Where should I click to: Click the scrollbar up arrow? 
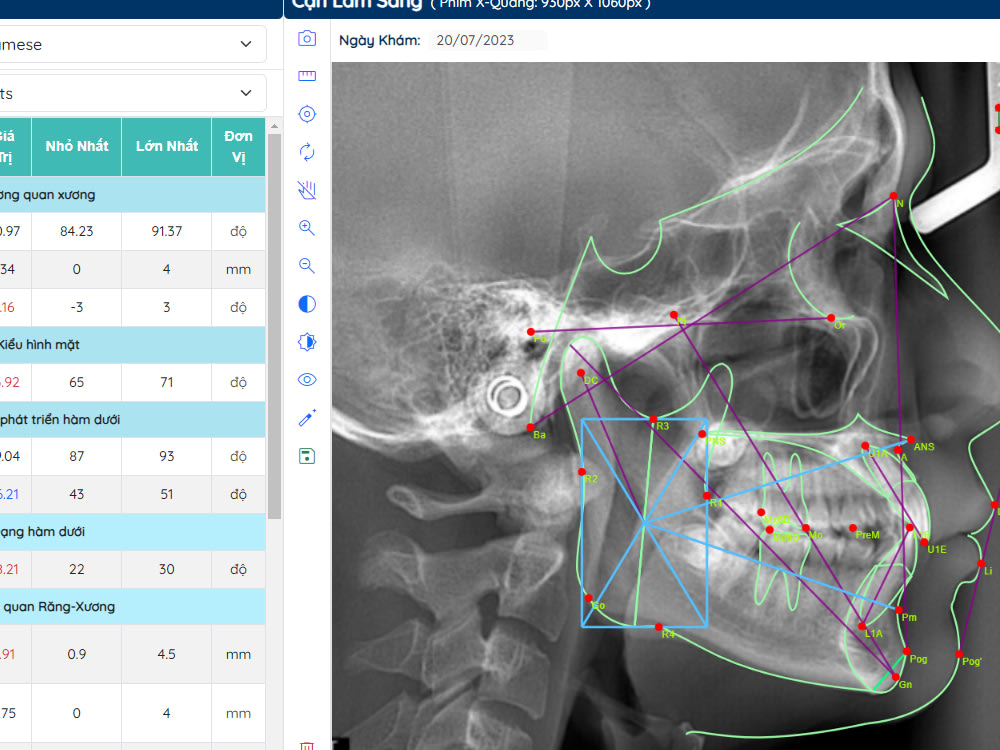pyautogui.click(x=274, y=126)
